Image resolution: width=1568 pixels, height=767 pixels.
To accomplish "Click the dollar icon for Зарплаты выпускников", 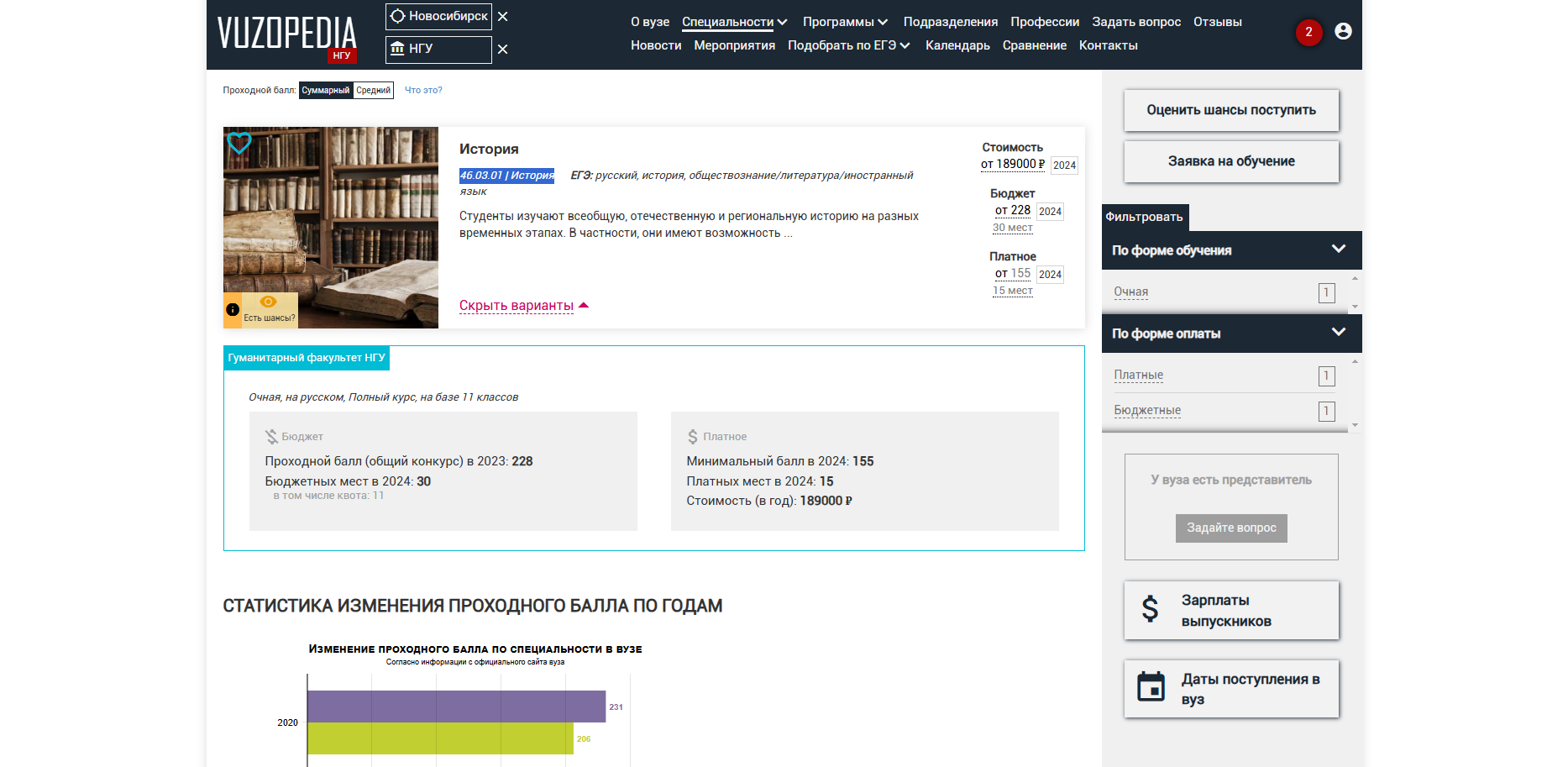I will click(x=1151, y=608).
